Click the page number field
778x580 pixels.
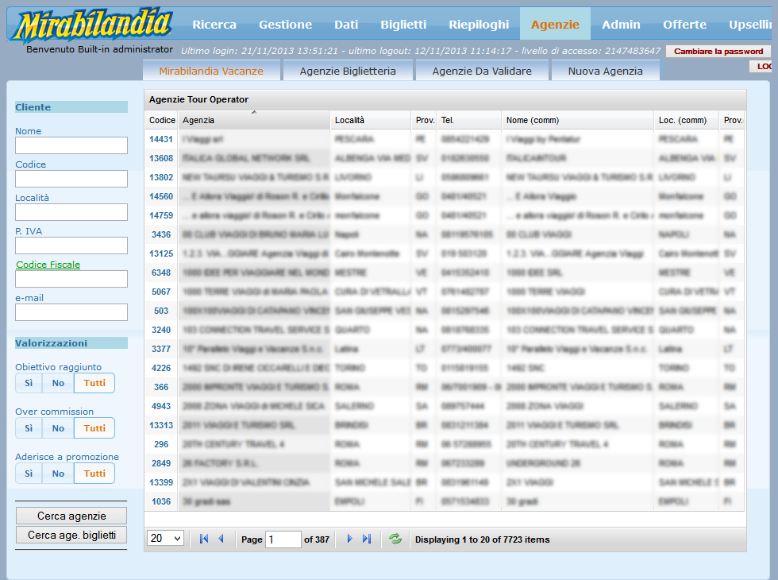[283, 539]
